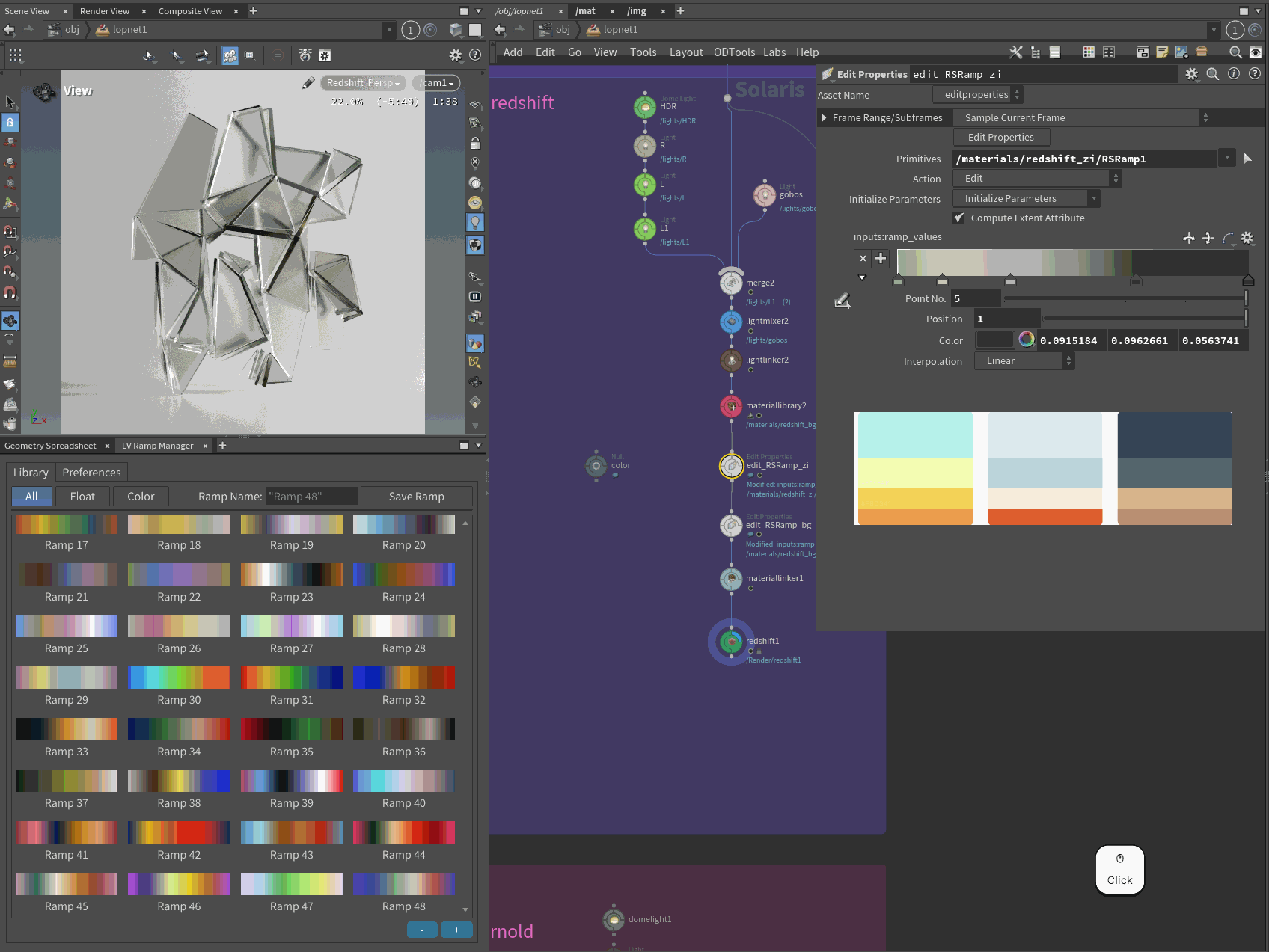Select the Ramp 47 thumbnail
Image resolution: width=1269 pixels, height=952 pixels.
coord(292,883)
